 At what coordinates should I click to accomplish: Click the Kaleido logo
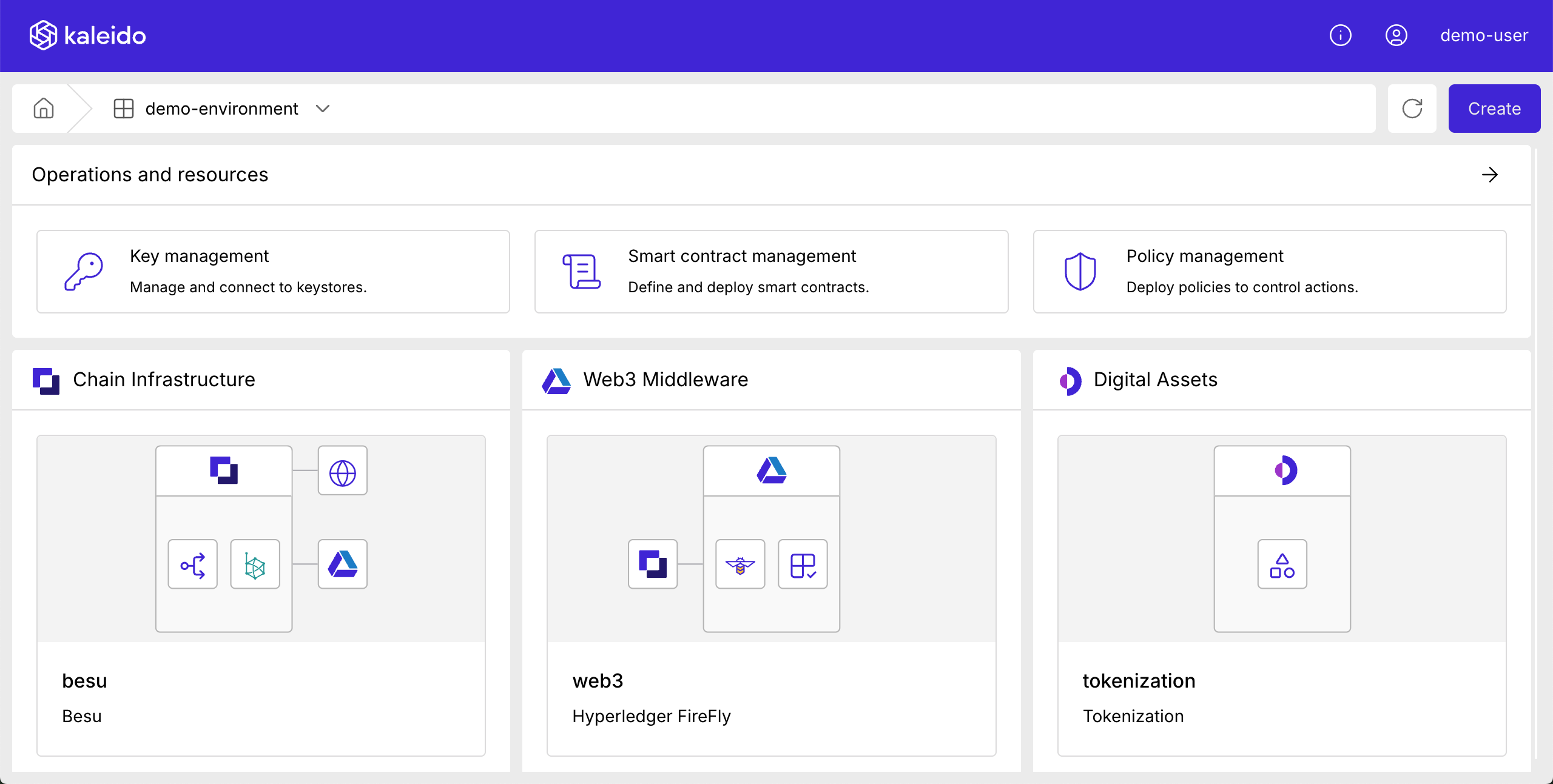pos(88,35)
